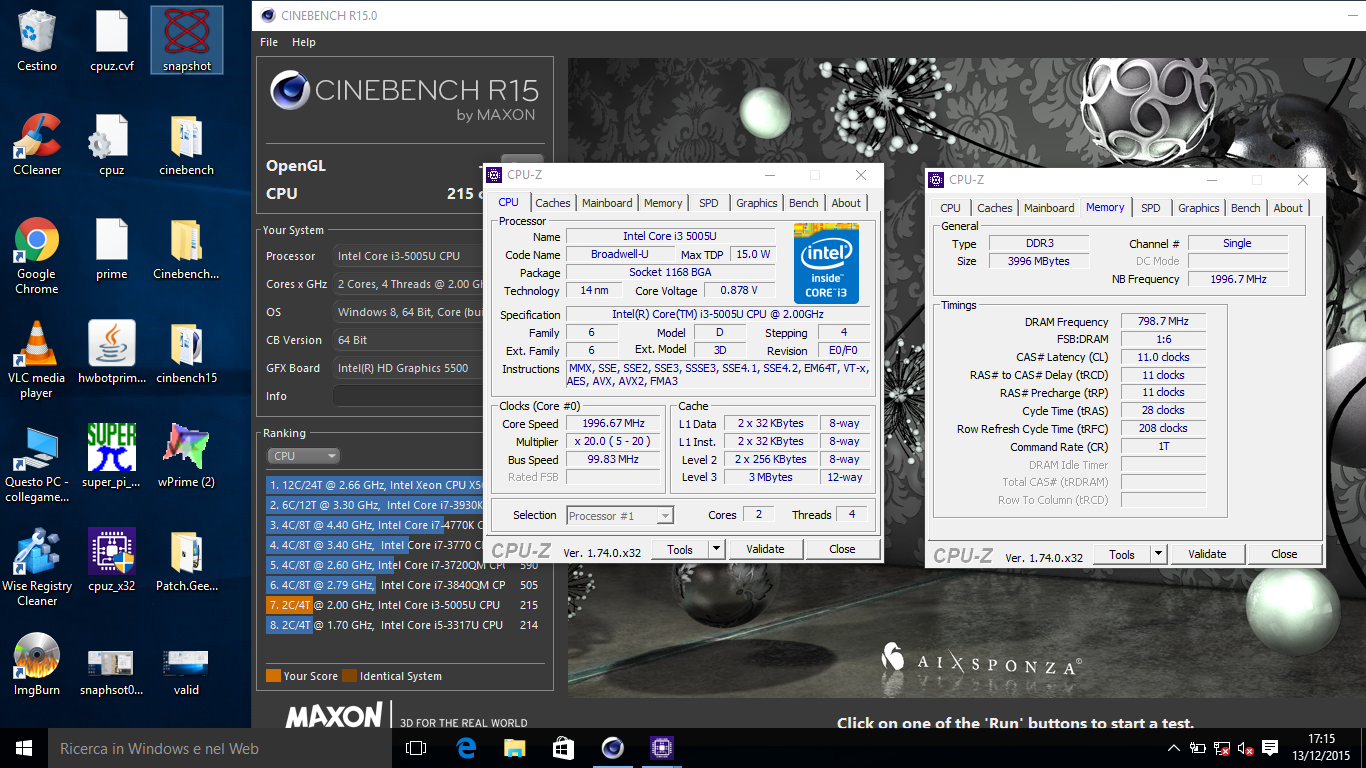Screen dimensions: 1366x768
Task: Launch Microsoft Edge from taskbar
Action: [x=465, y=748]
